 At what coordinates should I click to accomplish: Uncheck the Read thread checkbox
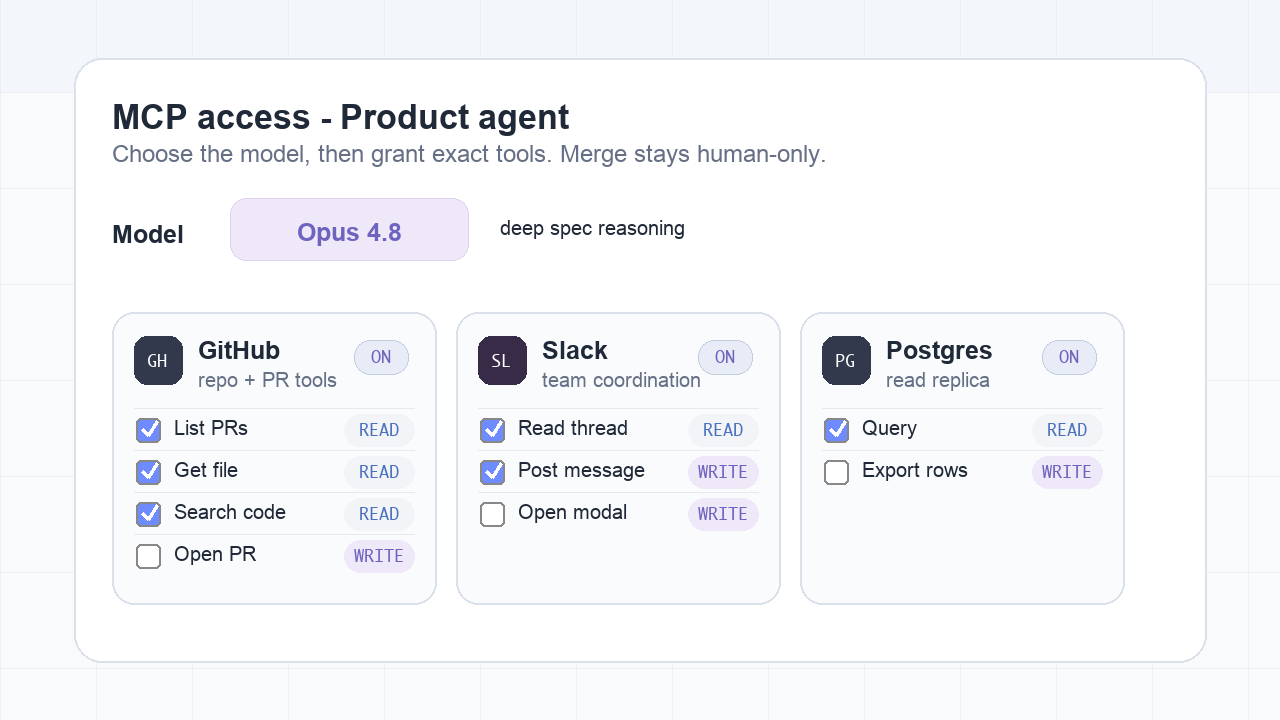(x=492, y=430)
